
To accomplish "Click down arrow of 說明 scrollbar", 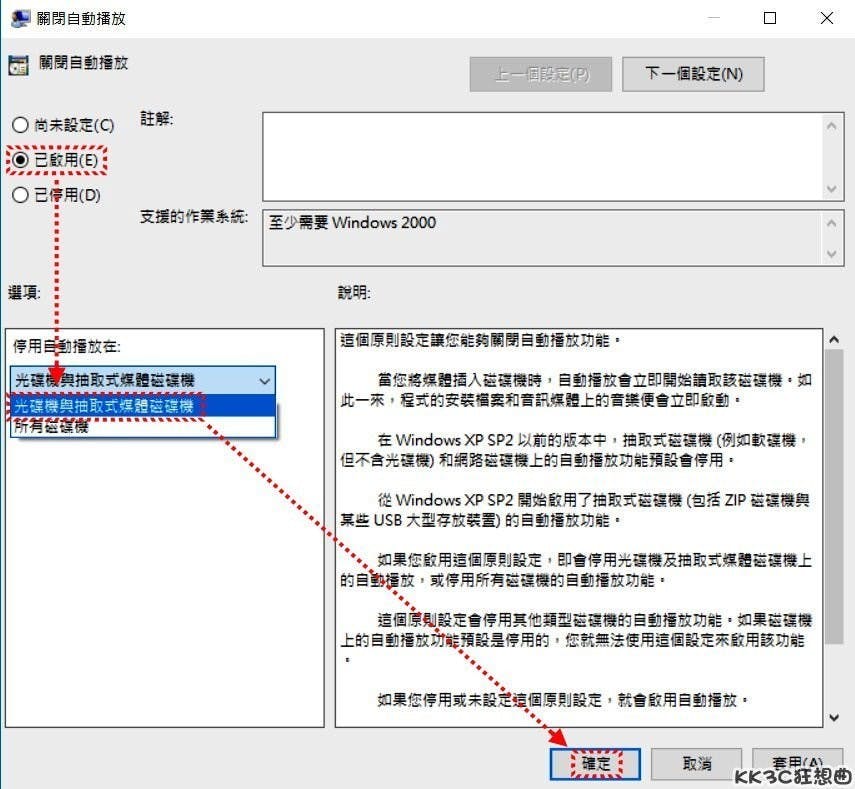I will coord(834,717).
